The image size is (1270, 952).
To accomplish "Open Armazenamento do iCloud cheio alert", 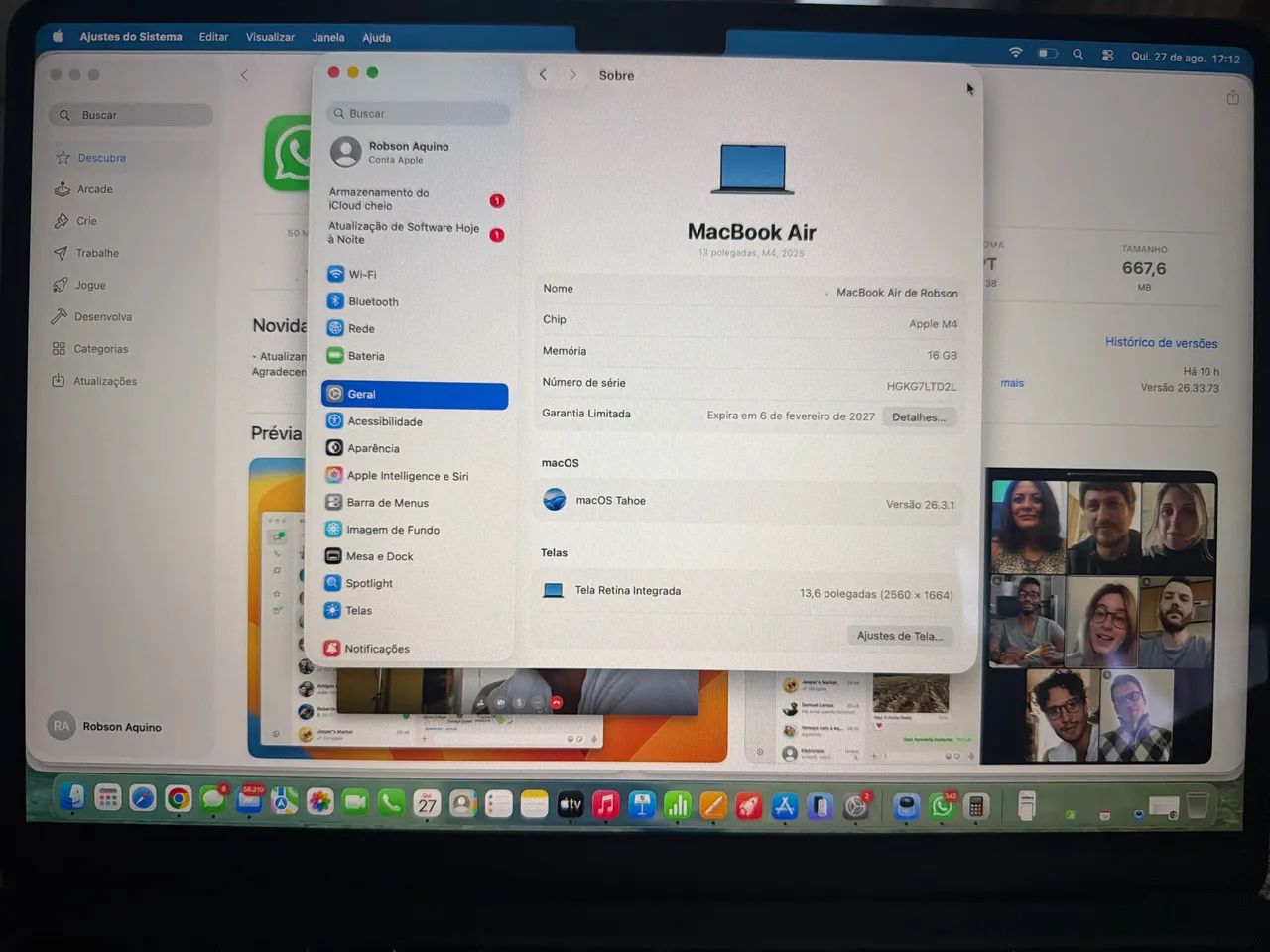I will tap(417, 199).
